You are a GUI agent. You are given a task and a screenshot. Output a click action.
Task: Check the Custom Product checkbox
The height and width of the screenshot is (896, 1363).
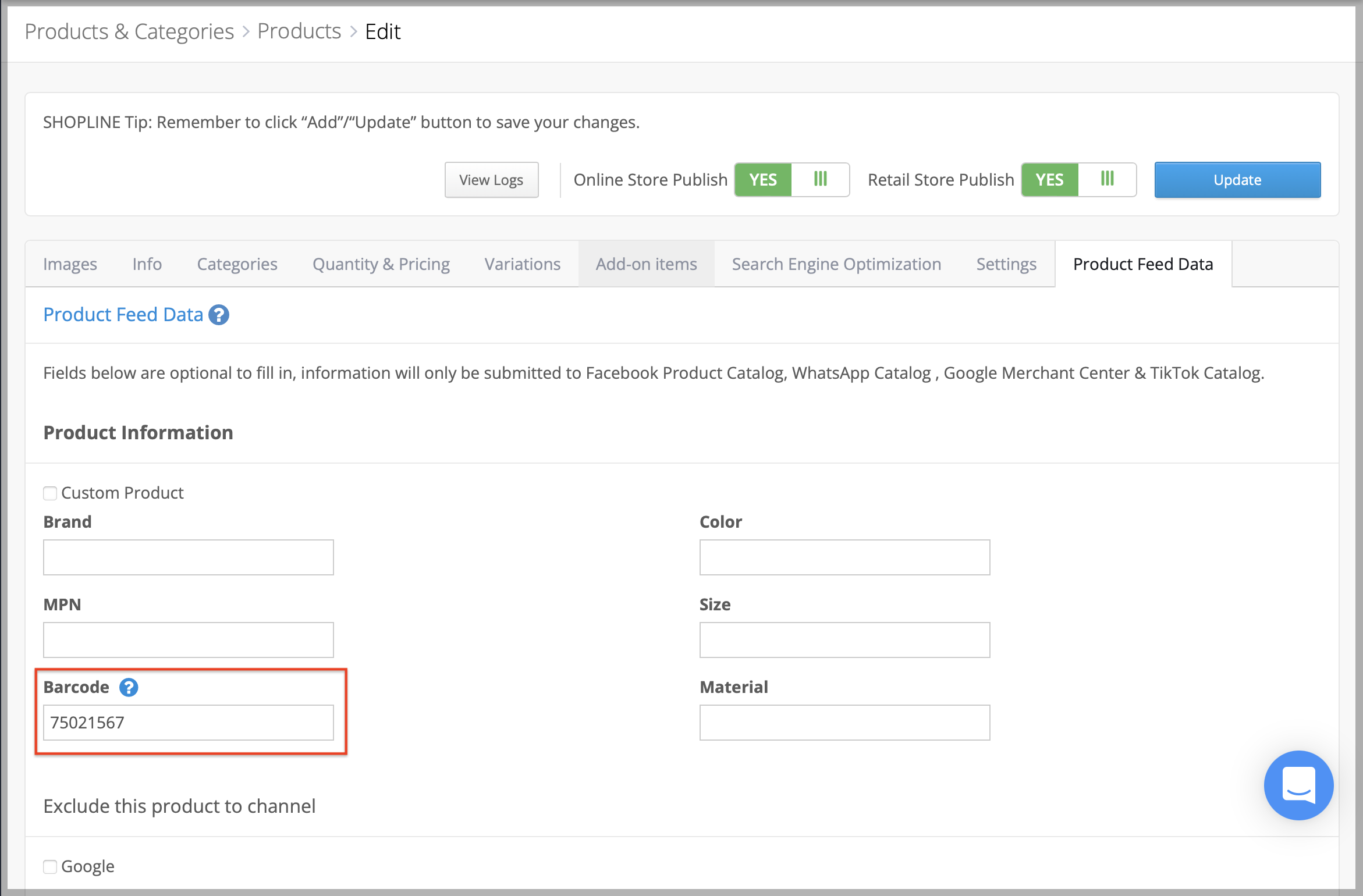click(50, 493)
